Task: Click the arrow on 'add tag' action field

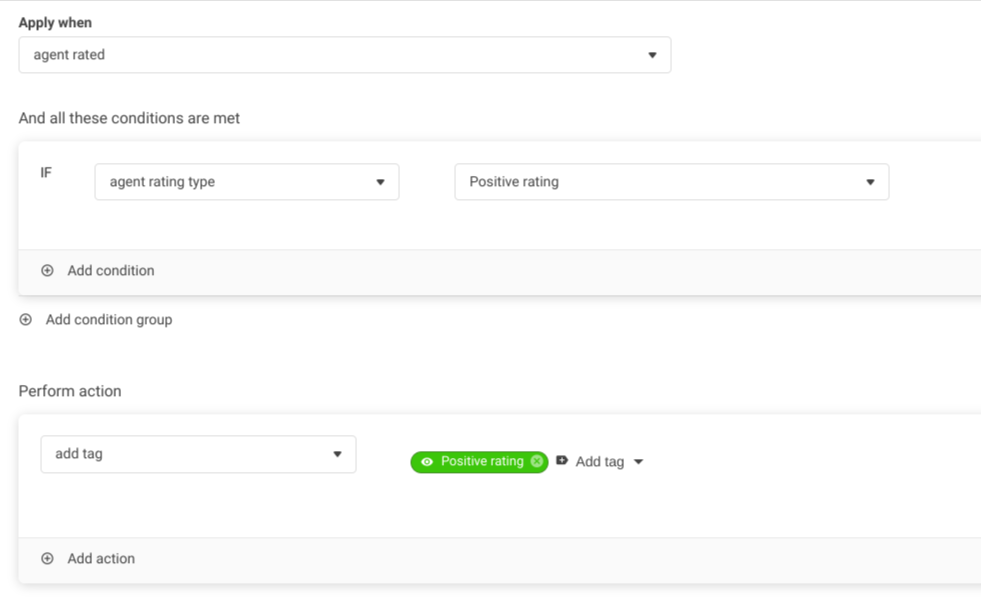Action: click(337, 454)
